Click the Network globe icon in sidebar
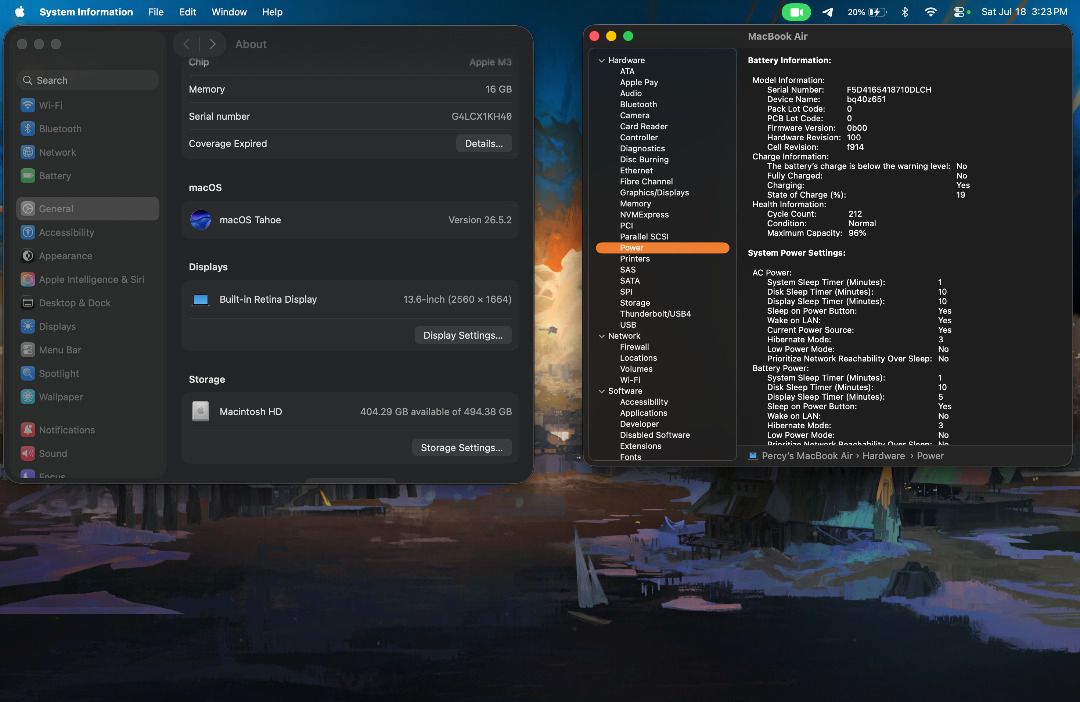The width and height of the screenshot is (1080, 702). pyautogui.click(x=28, y=152)
